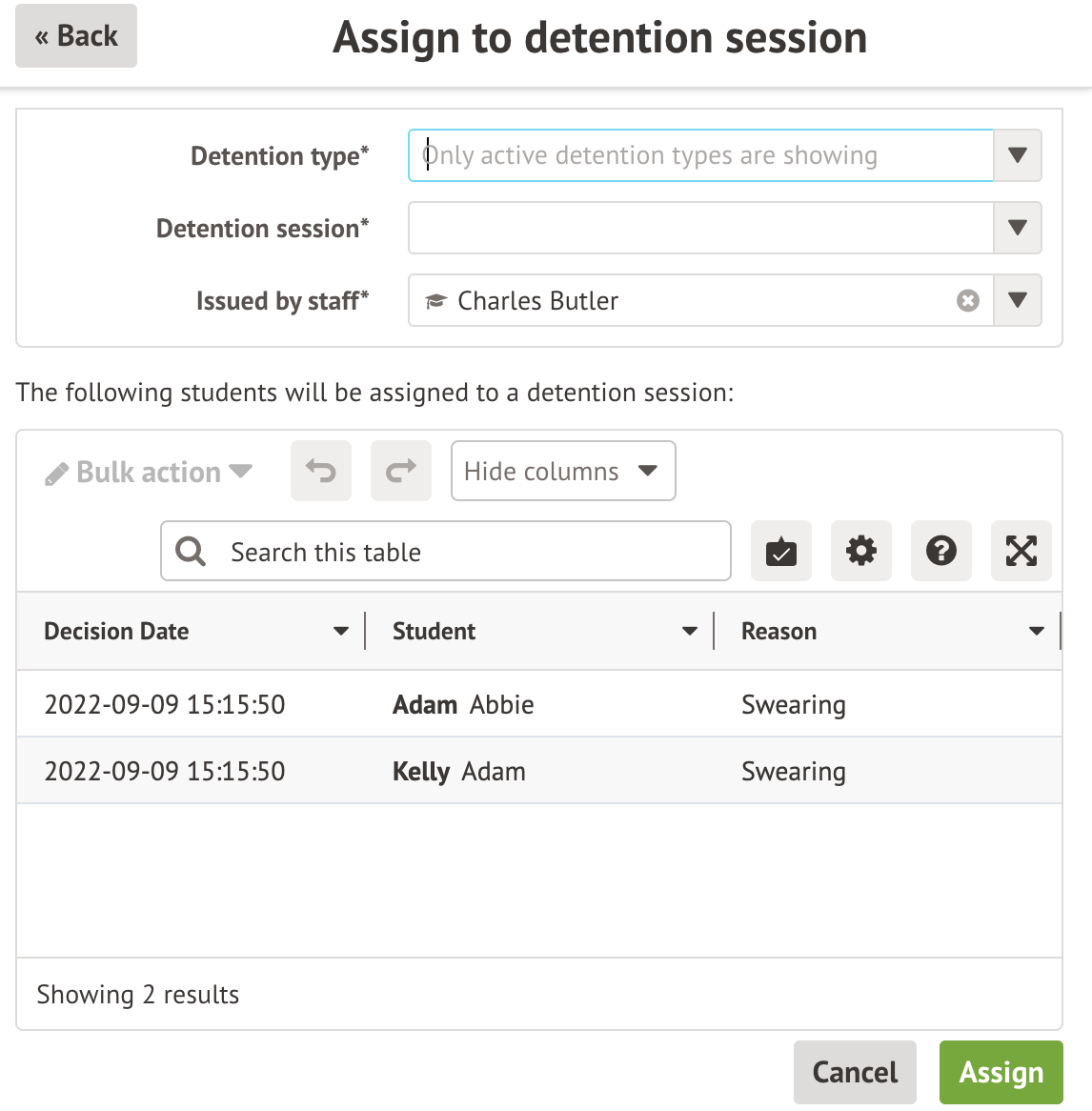
Task: Open sorting options for the Student column
Action: pos(689,630)
